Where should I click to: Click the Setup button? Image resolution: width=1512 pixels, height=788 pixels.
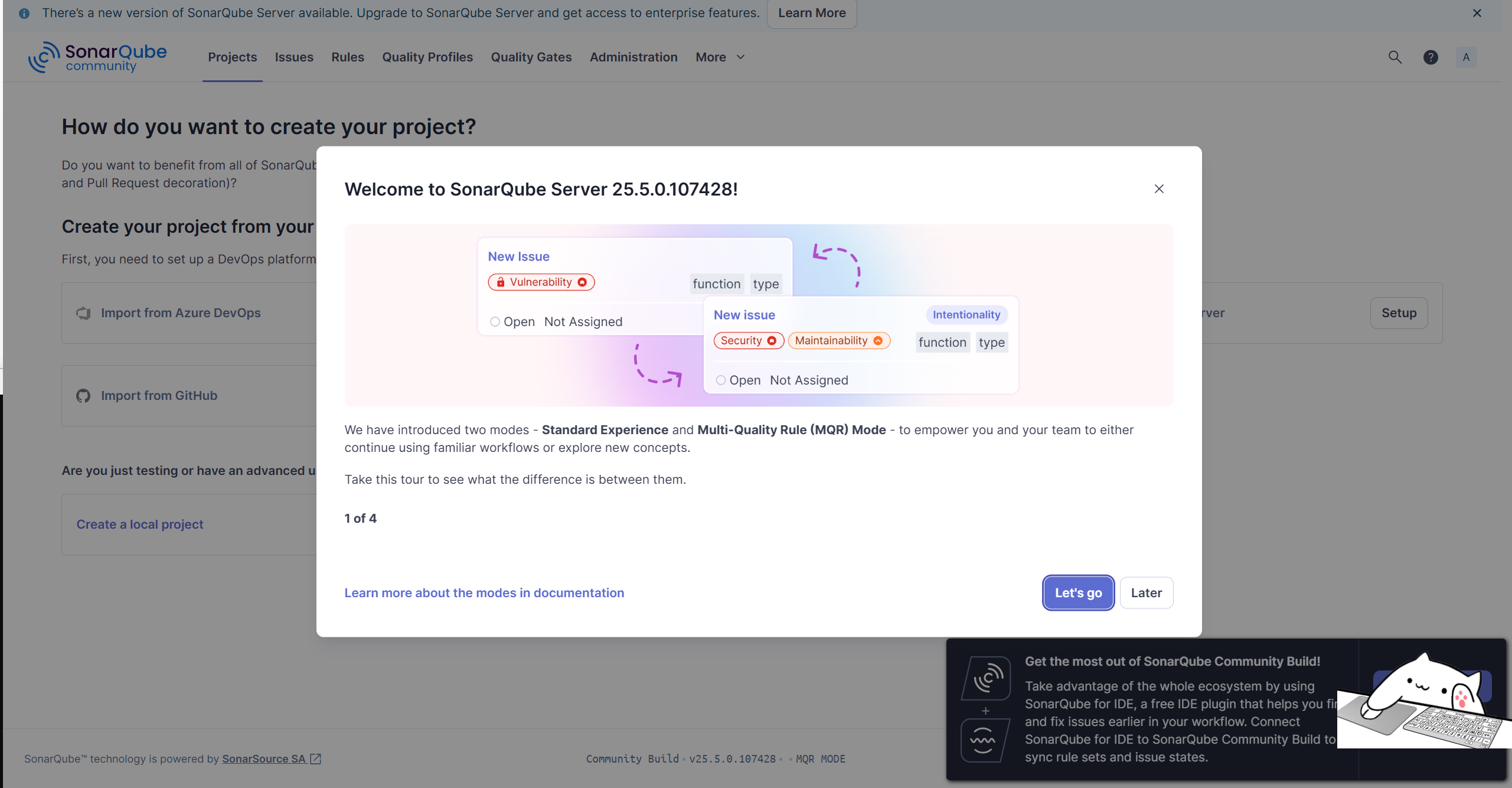coord(1399,313)
